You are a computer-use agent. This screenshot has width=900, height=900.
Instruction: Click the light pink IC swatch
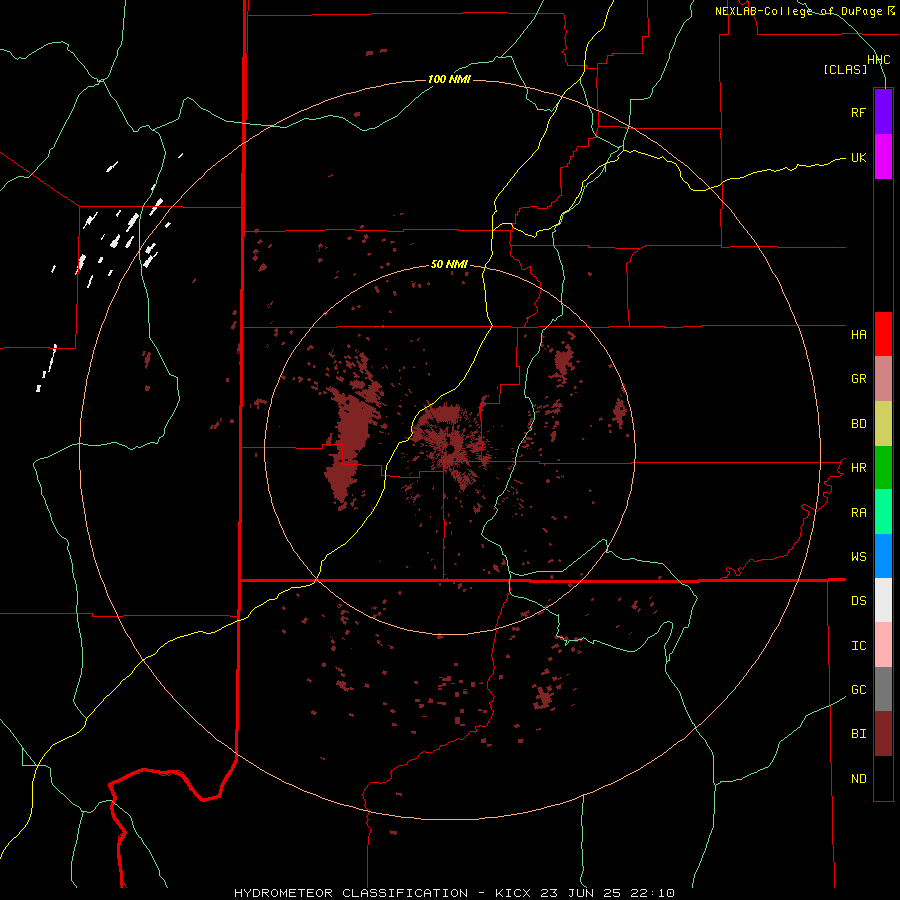883,645
